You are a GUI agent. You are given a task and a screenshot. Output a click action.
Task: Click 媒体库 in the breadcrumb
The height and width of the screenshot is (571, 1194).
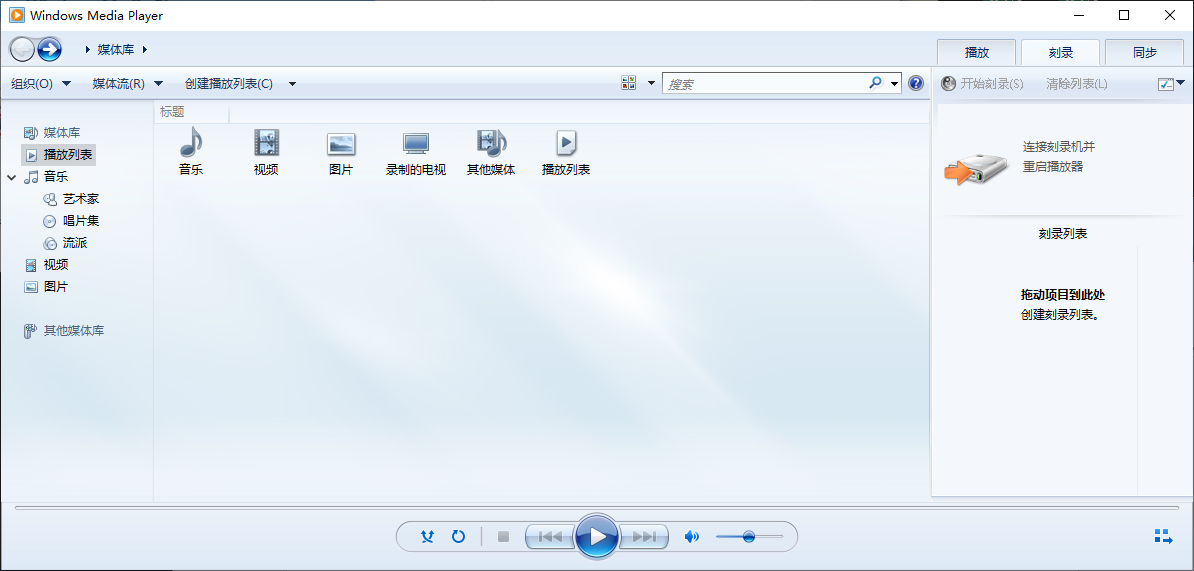click(x=117, y=49)
